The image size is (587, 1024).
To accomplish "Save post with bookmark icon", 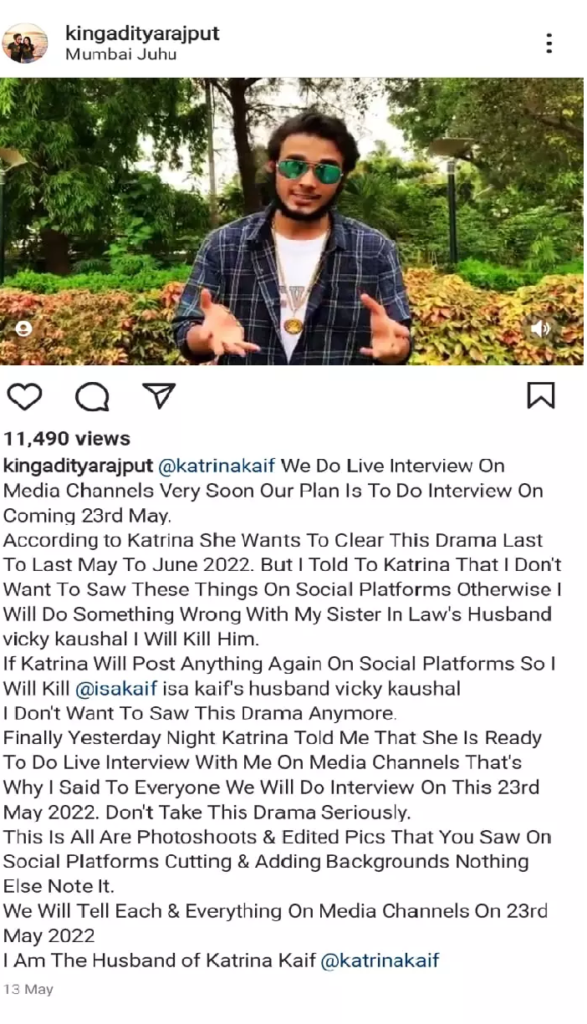I will 541,395.
